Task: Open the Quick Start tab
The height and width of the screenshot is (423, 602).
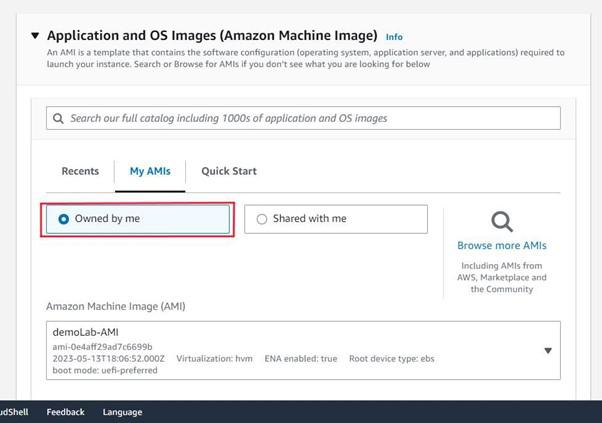Action: click(x=229, y=171)
